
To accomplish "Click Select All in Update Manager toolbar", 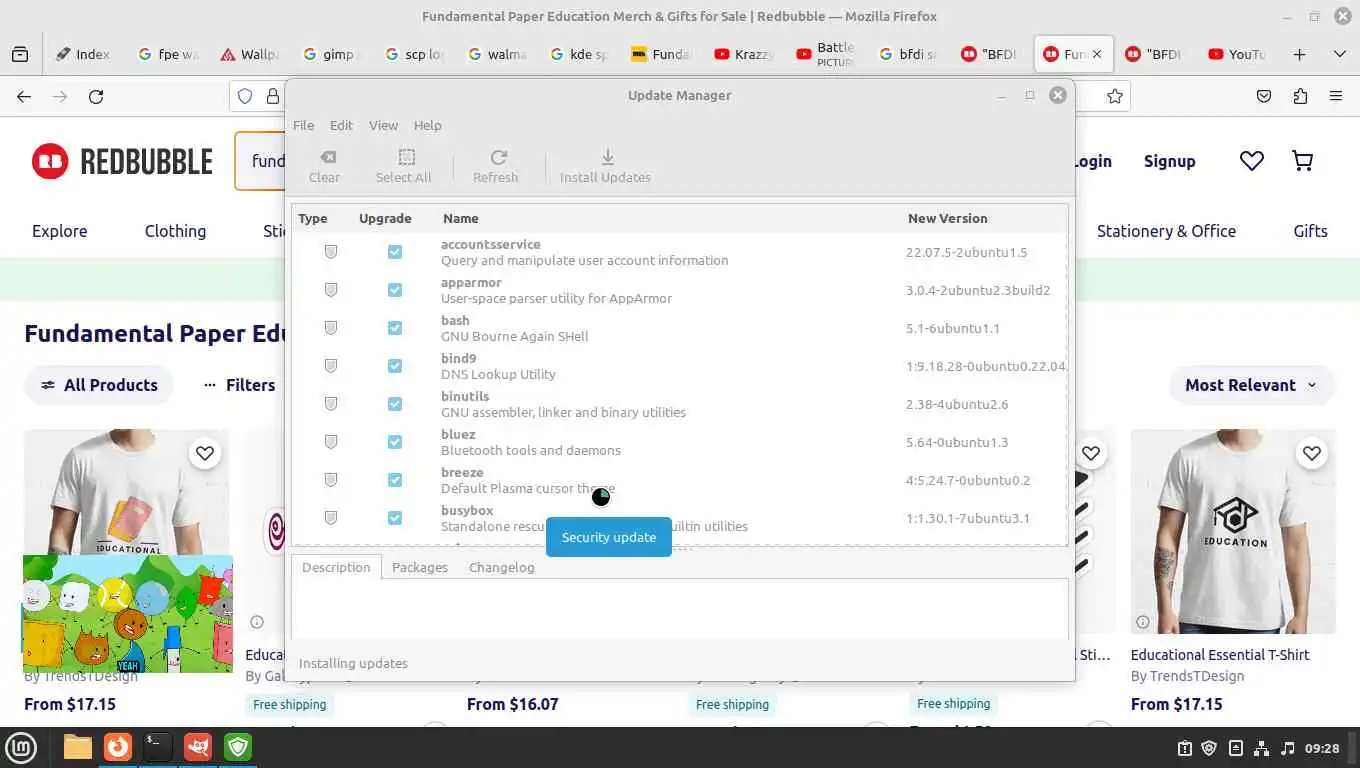I will pyautogui.click(x=403, y=166).
